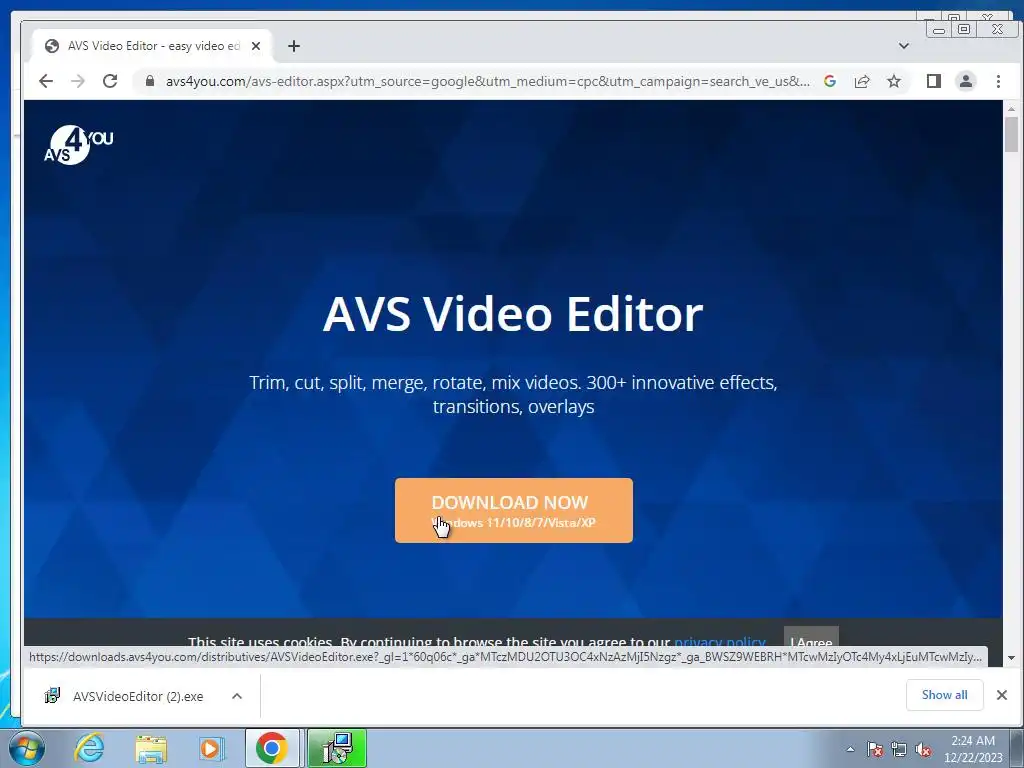Click the DOWNLOAD NOW button
Screen dimensions: 1024x768
[513, 510]
